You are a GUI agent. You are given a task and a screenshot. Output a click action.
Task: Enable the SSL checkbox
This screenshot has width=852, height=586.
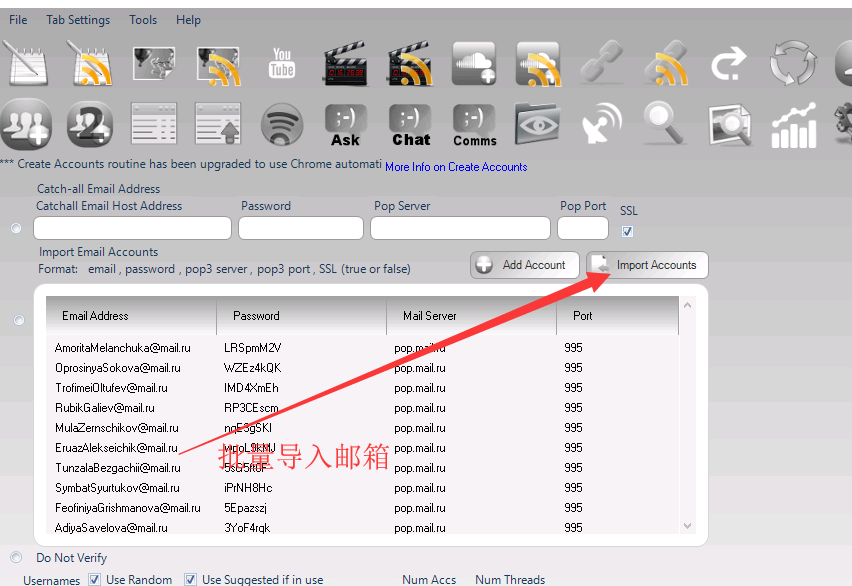pyautogui.click(x=625, y=231)
